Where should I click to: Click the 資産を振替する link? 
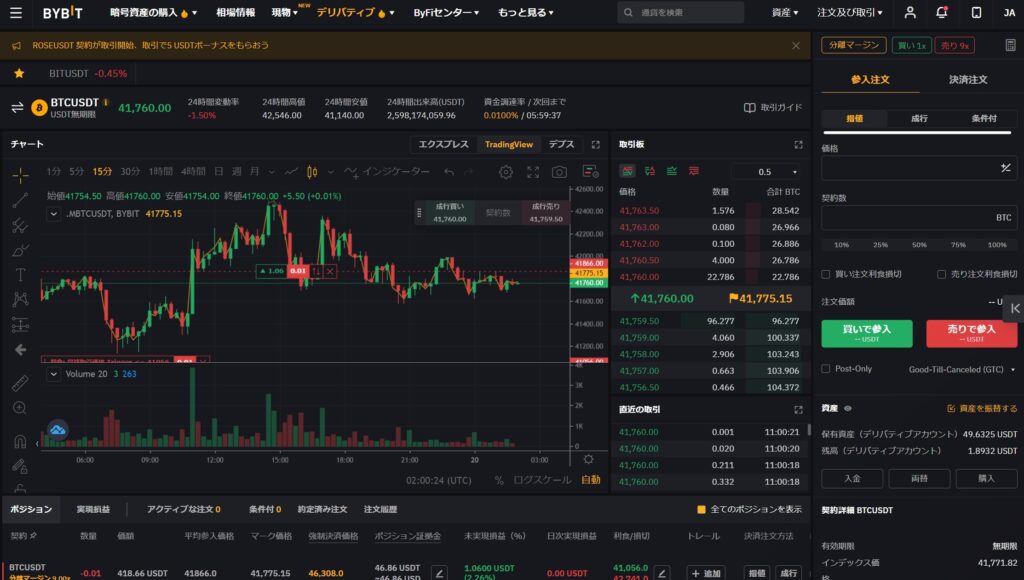(x=983, y=408)
